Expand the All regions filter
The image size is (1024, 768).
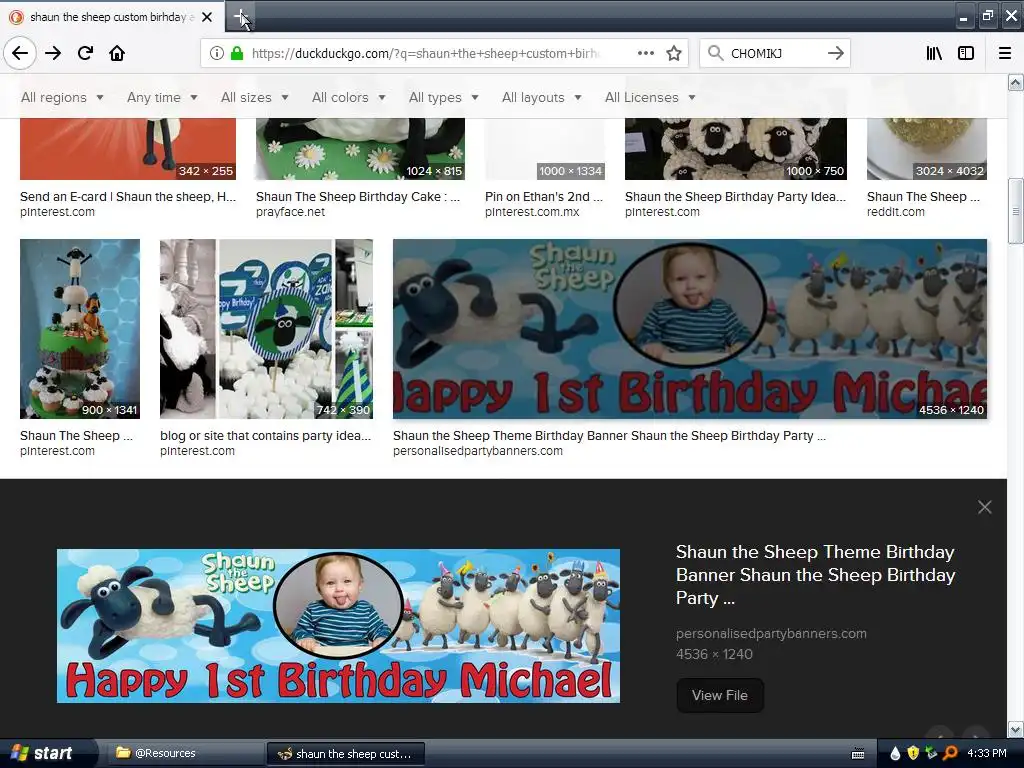coord(62,97)
